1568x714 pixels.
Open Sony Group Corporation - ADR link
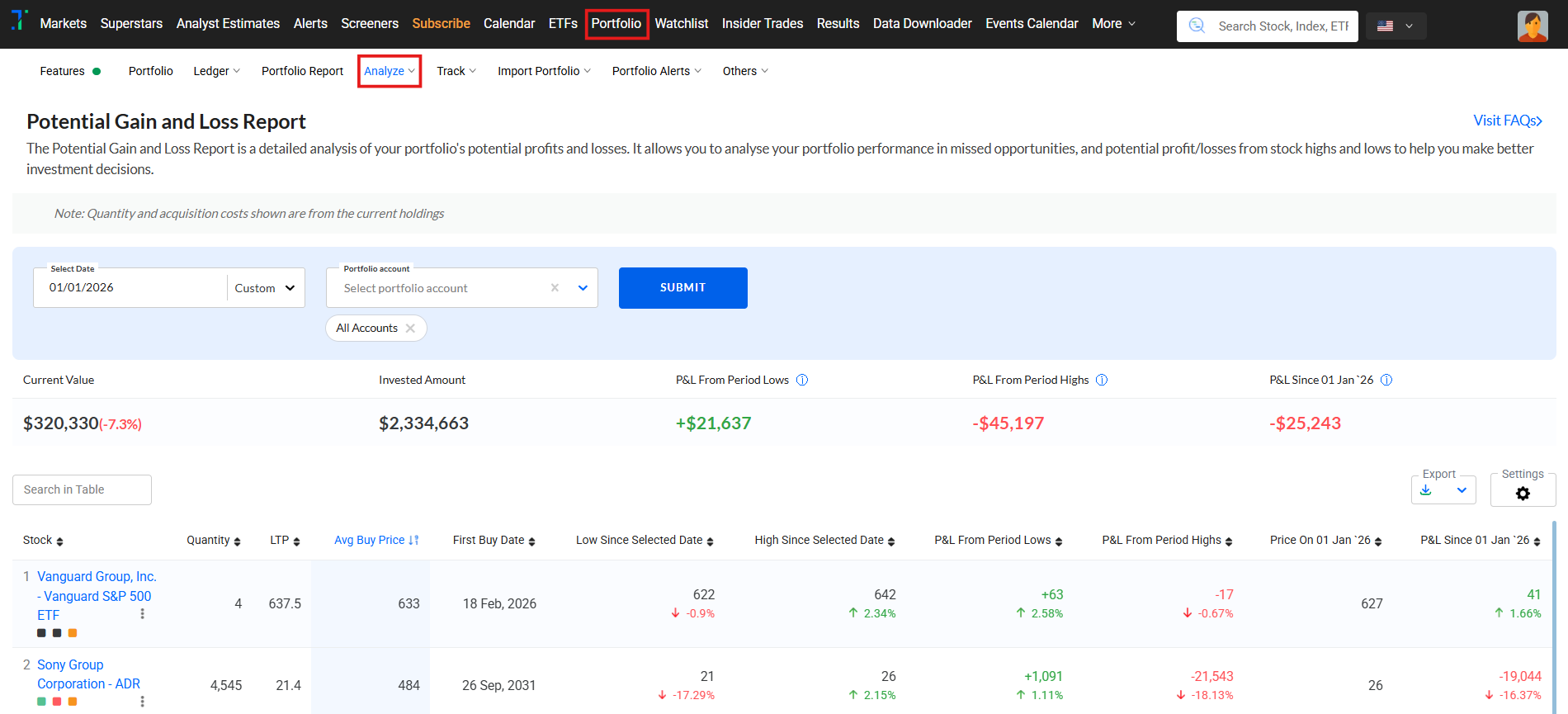tap(88, 674)
